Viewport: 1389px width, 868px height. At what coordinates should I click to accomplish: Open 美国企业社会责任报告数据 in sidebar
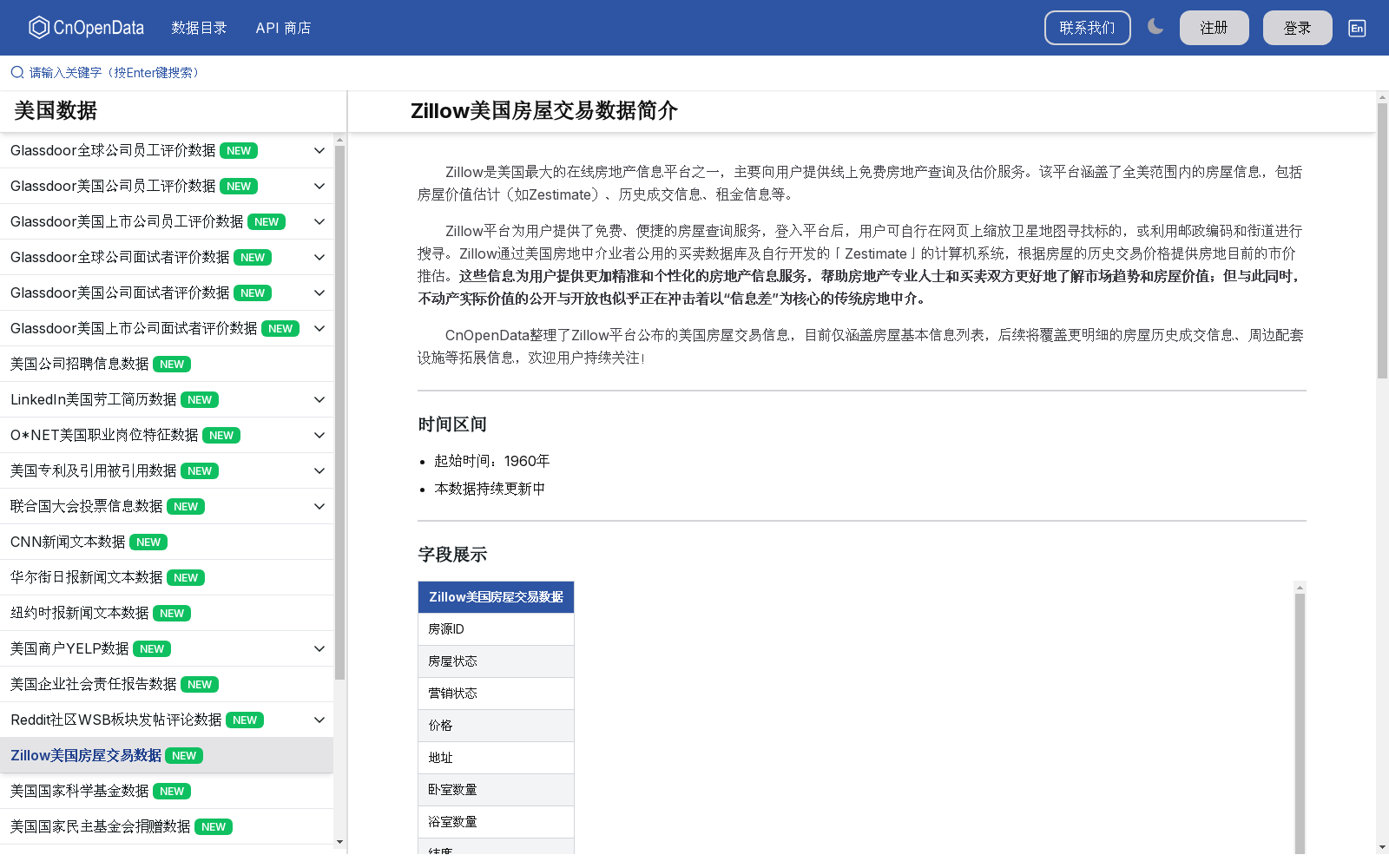click(x=167, y=684)
